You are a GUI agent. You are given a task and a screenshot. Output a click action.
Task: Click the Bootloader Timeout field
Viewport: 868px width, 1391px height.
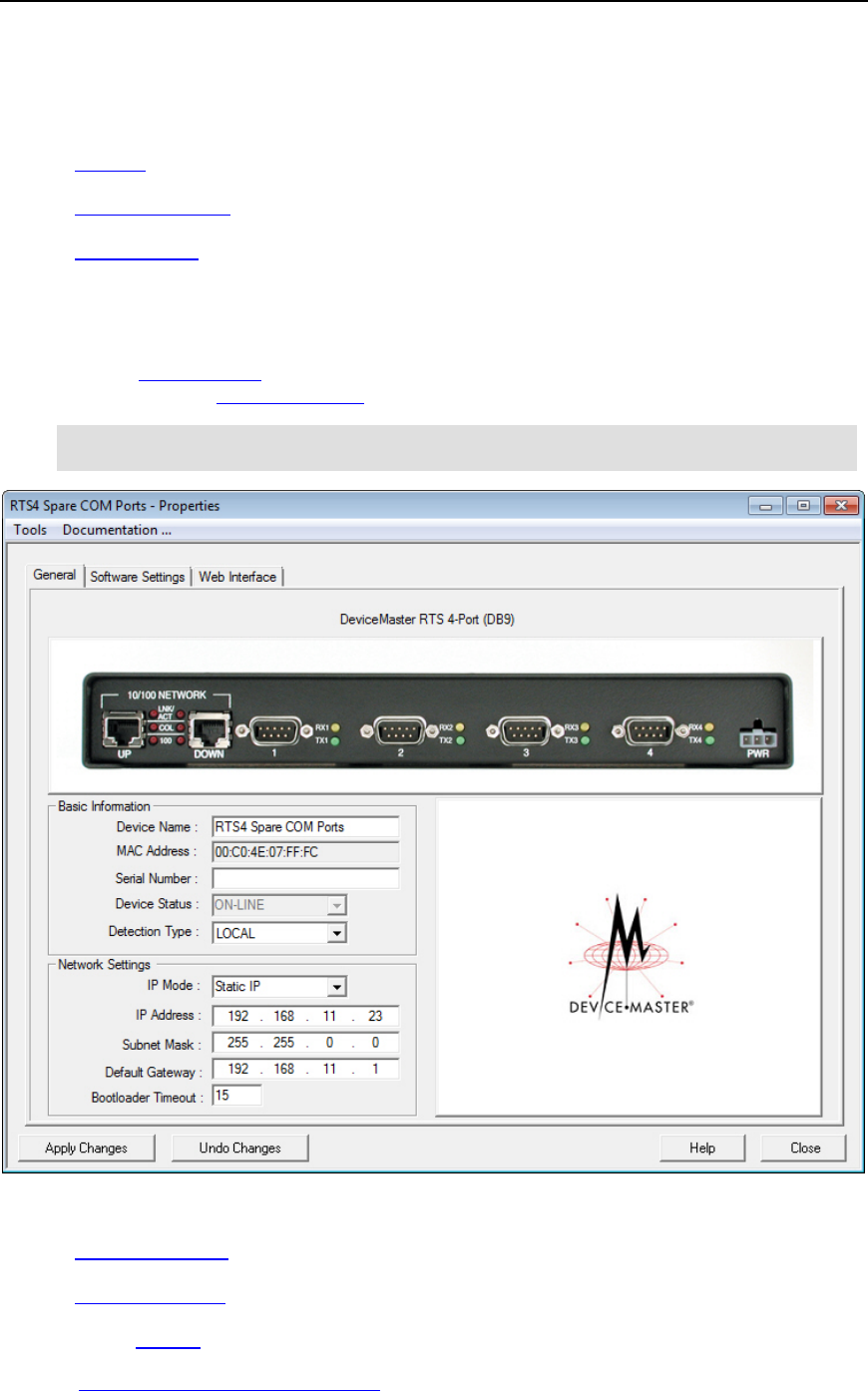(236, 1096)
